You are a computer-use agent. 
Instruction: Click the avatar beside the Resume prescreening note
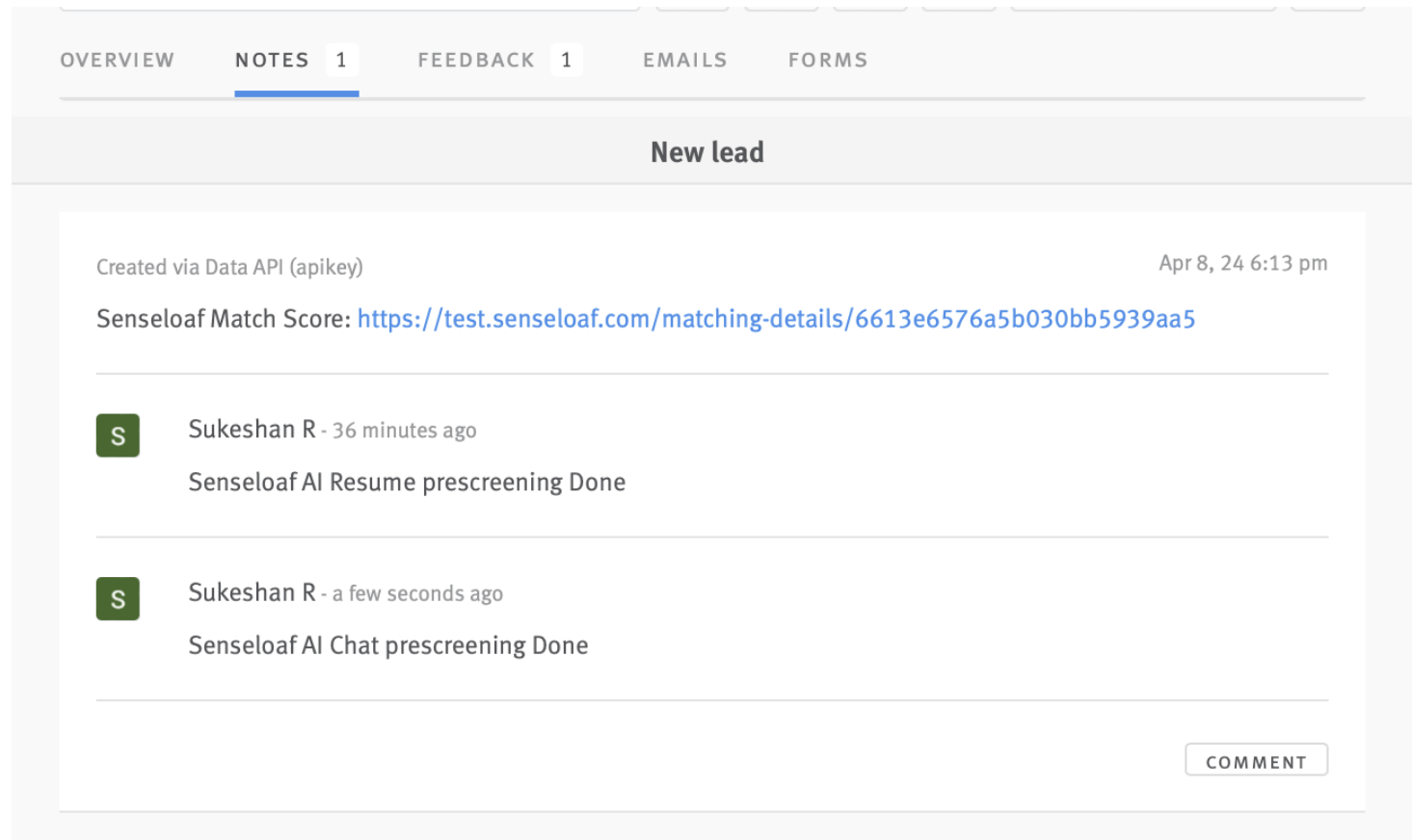point(118,435)
